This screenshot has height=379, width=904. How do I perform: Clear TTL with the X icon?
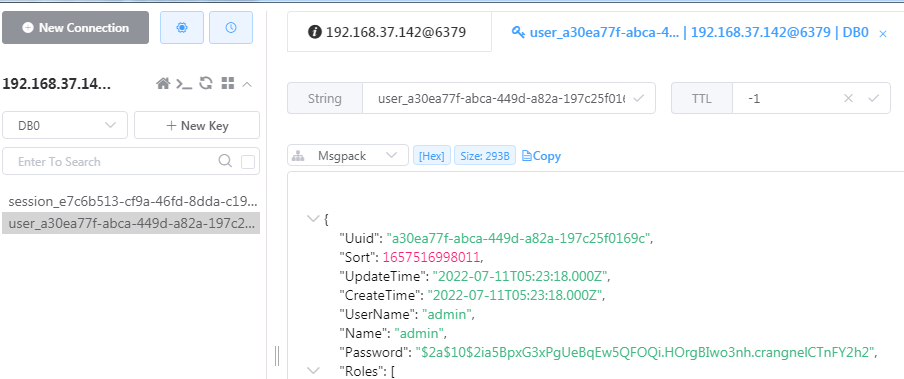[848, 99]
